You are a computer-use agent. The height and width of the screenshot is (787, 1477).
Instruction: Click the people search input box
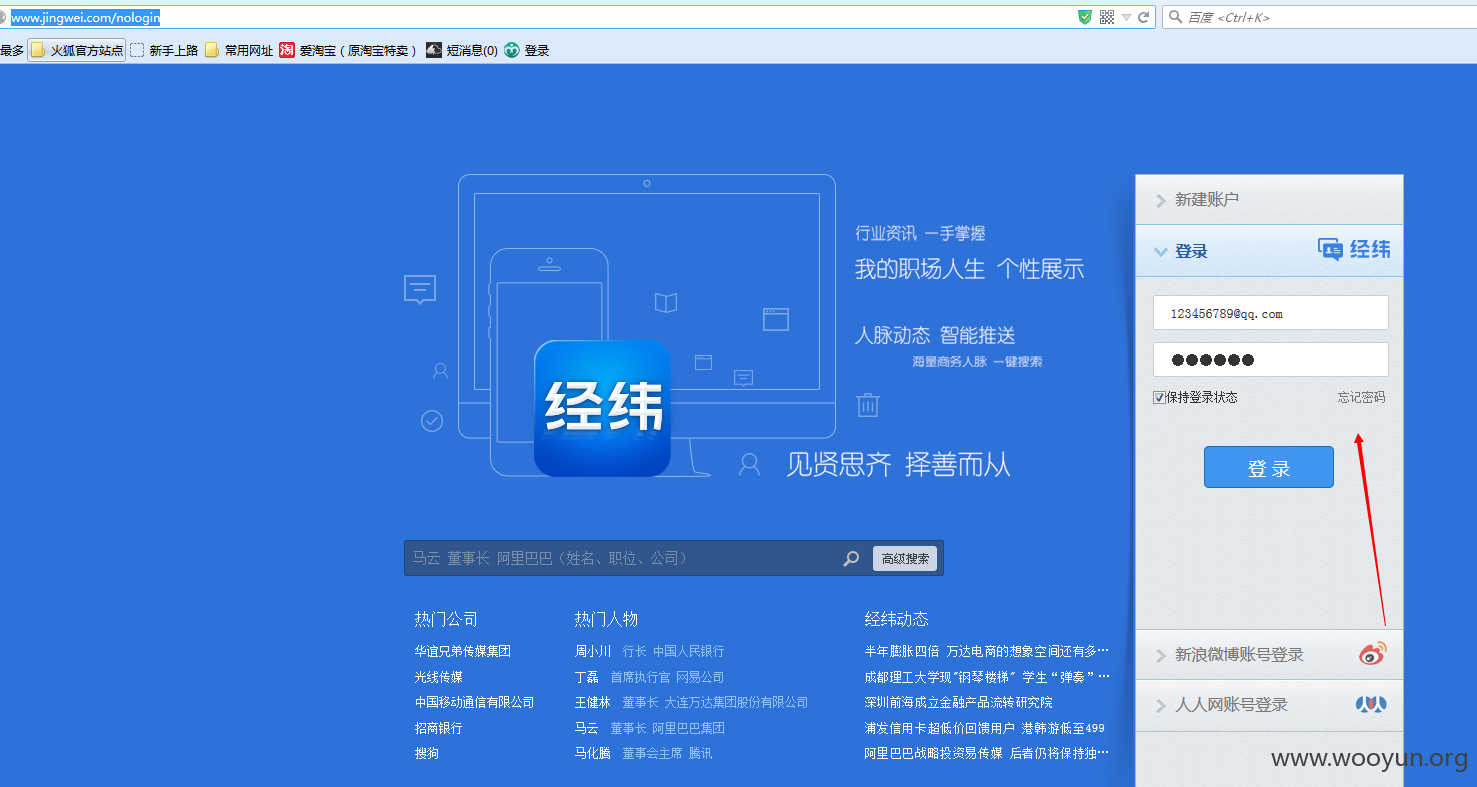point(623,558)
